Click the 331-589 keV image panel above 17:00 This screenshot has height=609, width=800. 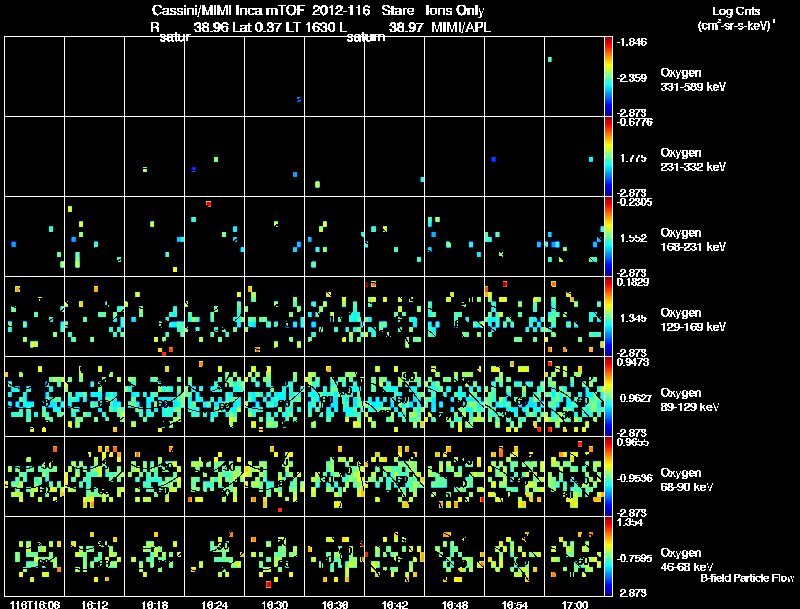[x=574, y=77]
